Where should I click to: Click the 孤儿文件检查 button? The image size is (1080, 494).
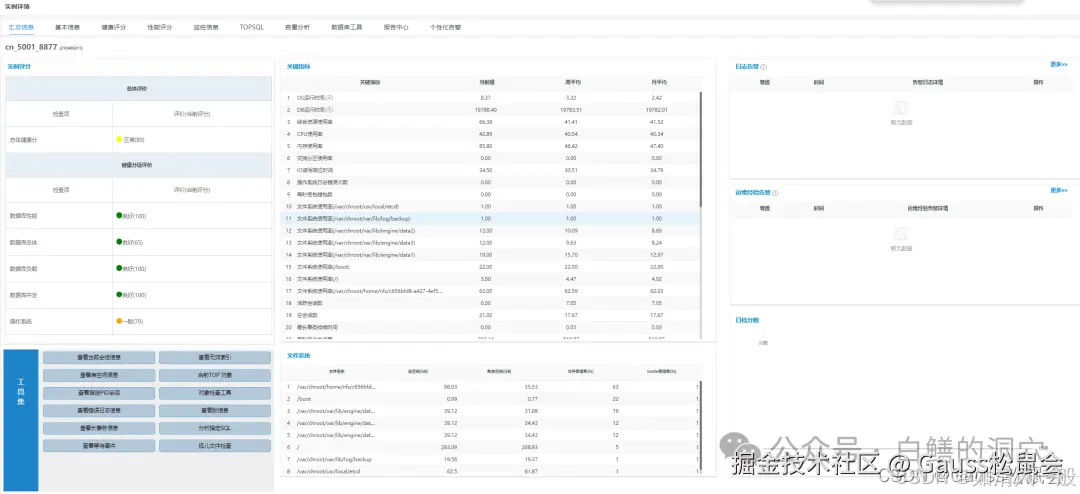tap(215, 446)
